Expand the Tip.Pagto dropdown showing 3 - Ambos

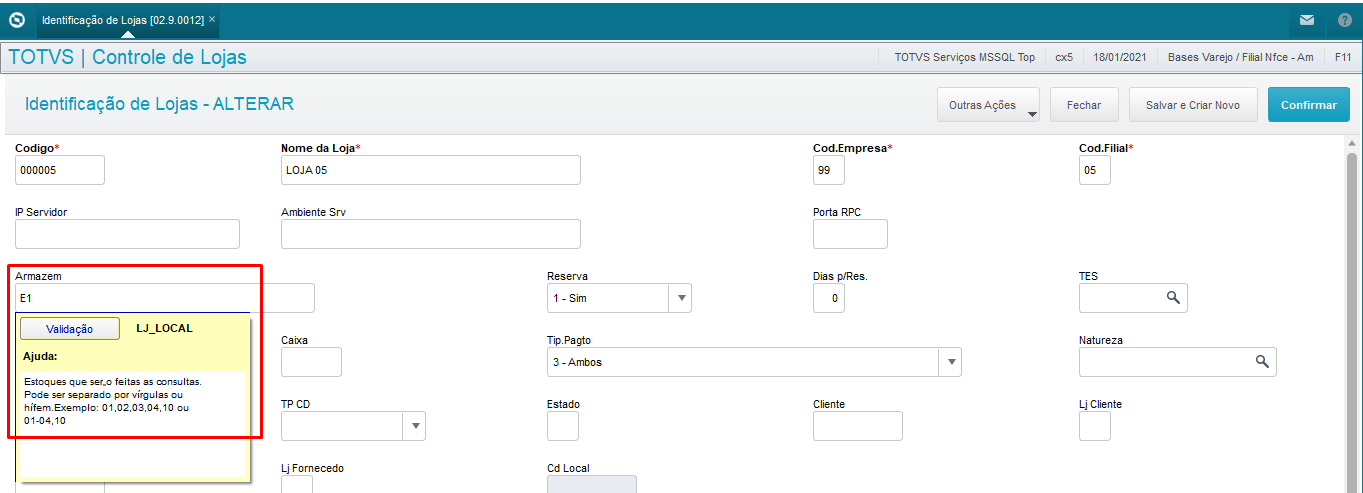949,362
